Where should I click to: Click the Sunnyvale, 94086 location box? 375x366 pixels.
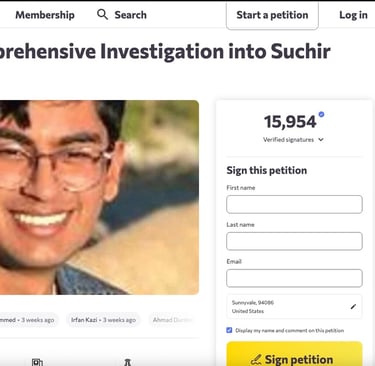pyautogui.click(x=294, y=307)
